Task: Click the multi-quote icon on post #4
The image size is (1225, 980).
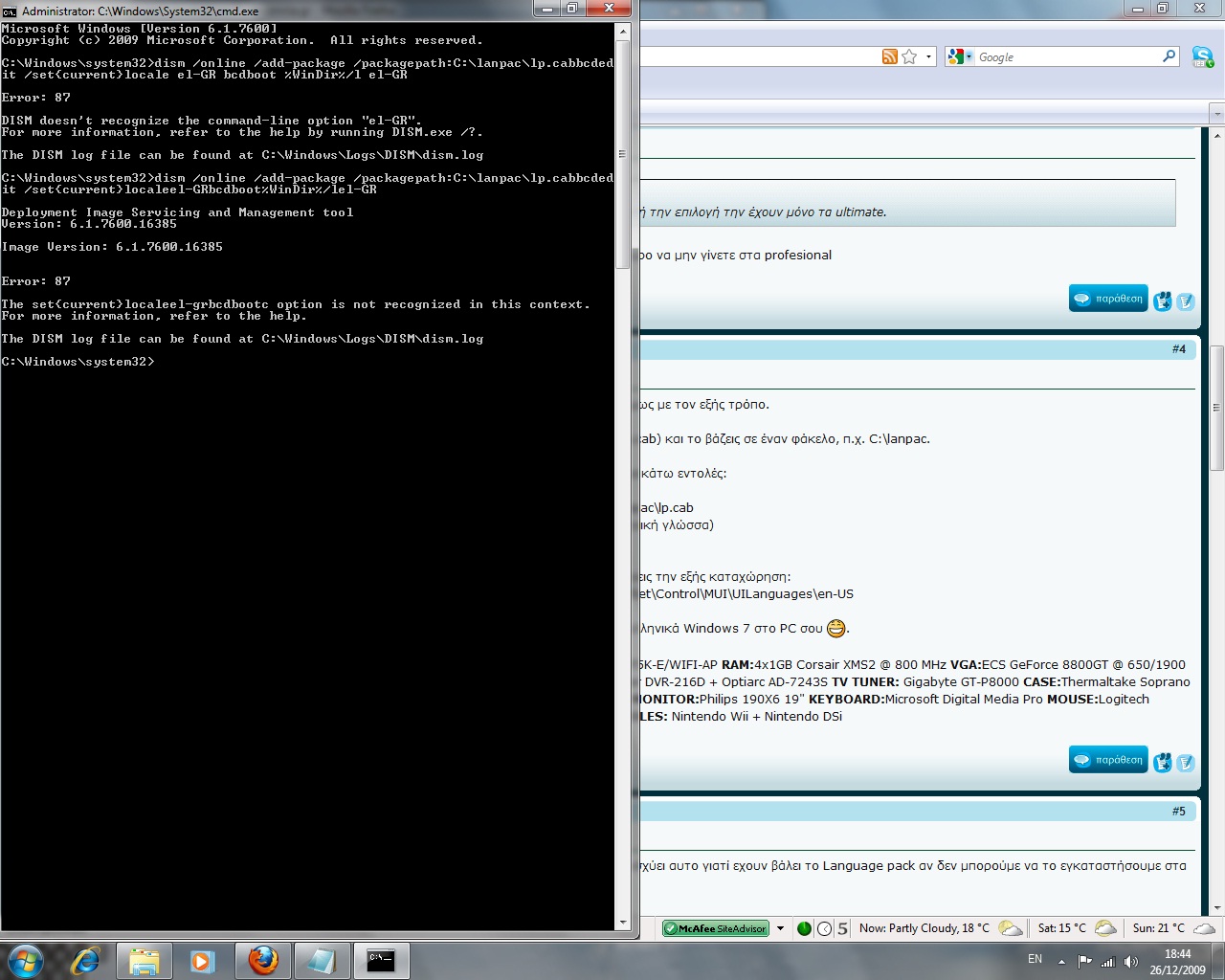Action: pyautogui.click(x=1163, y=762)
